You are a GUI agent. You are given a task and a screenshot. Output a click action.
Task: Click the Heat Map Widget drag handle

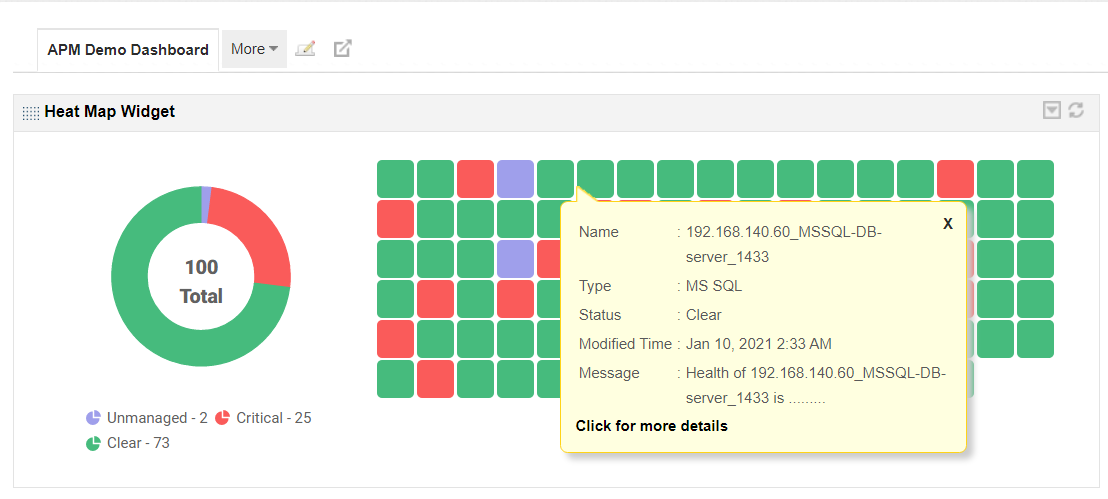pos(31,113)
